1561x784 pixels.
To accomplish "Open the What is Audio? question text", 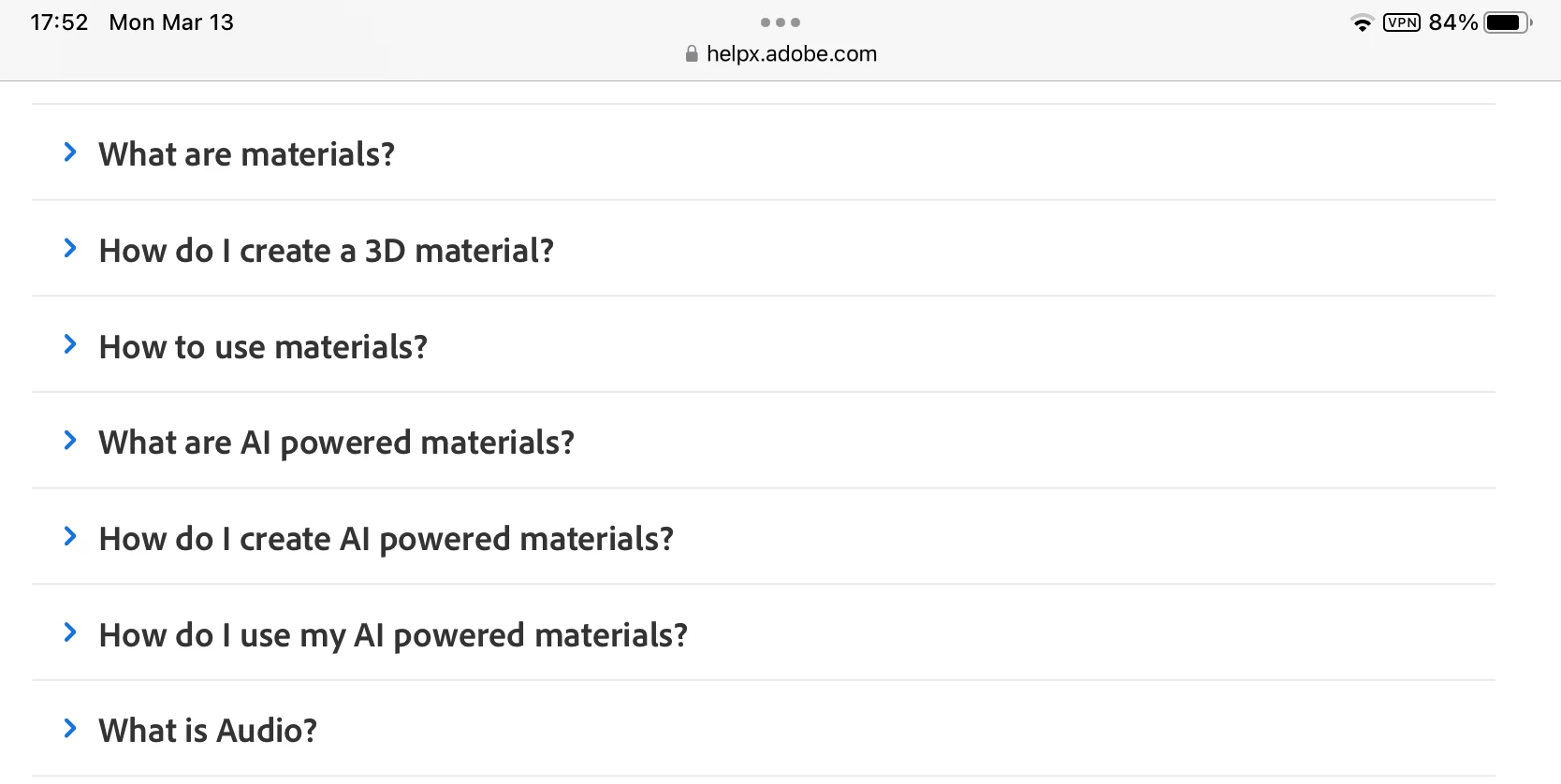I will click(208, 731).
